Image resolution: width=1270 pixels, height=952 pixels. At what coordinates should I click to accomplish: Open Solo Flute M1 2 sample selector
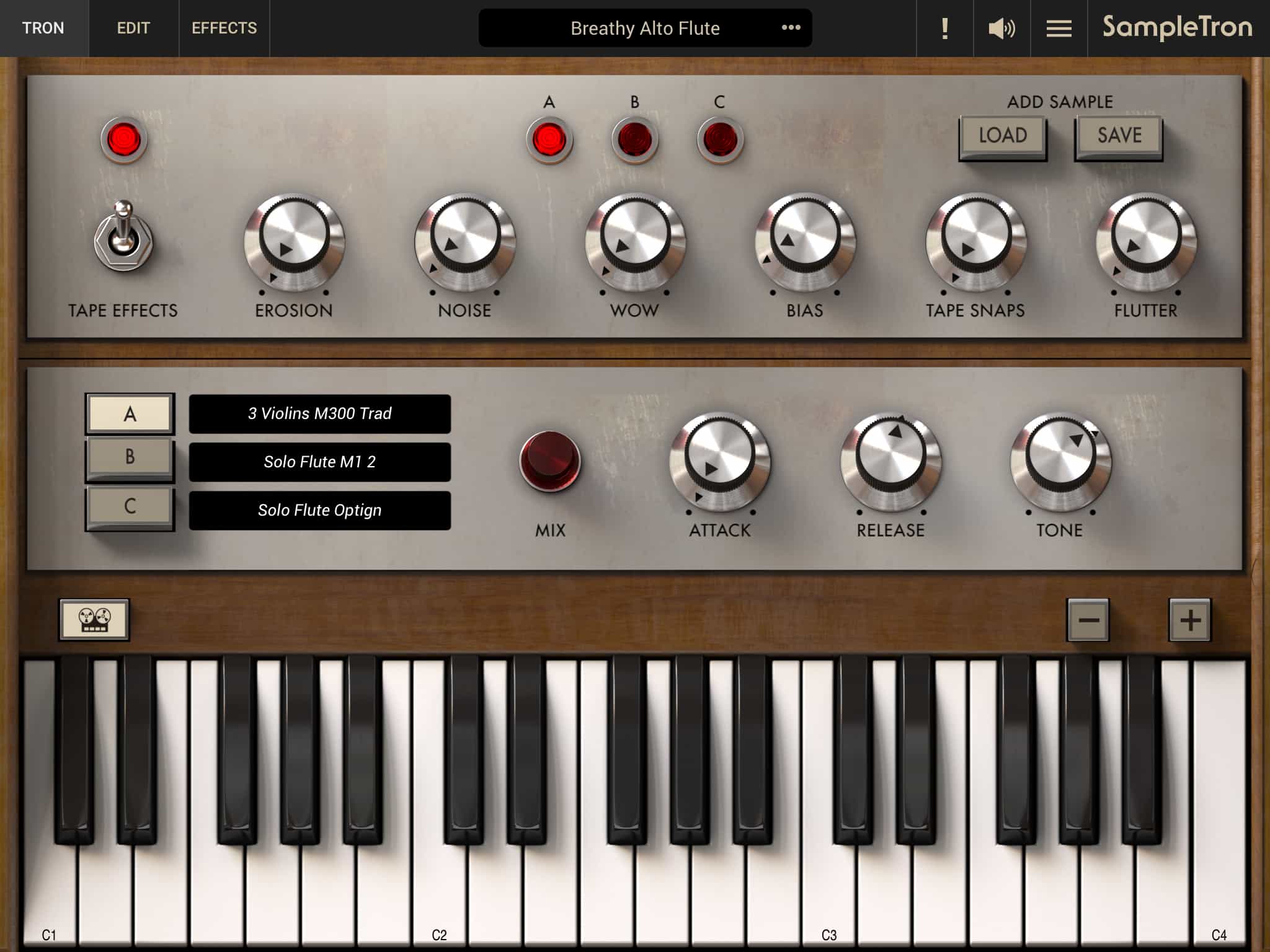[320, 462]
